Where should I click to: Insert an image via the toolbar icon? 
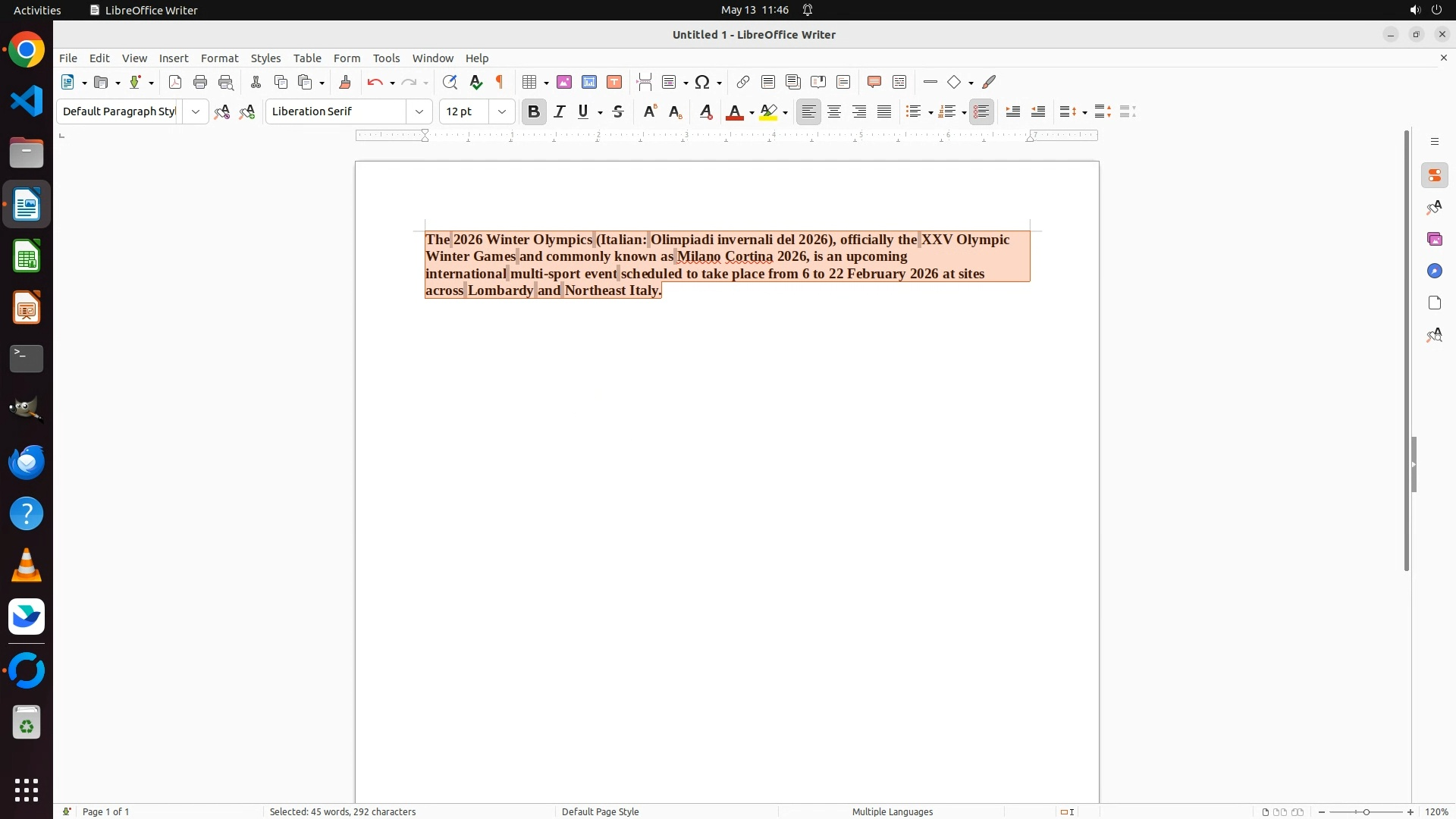point(564,82)
